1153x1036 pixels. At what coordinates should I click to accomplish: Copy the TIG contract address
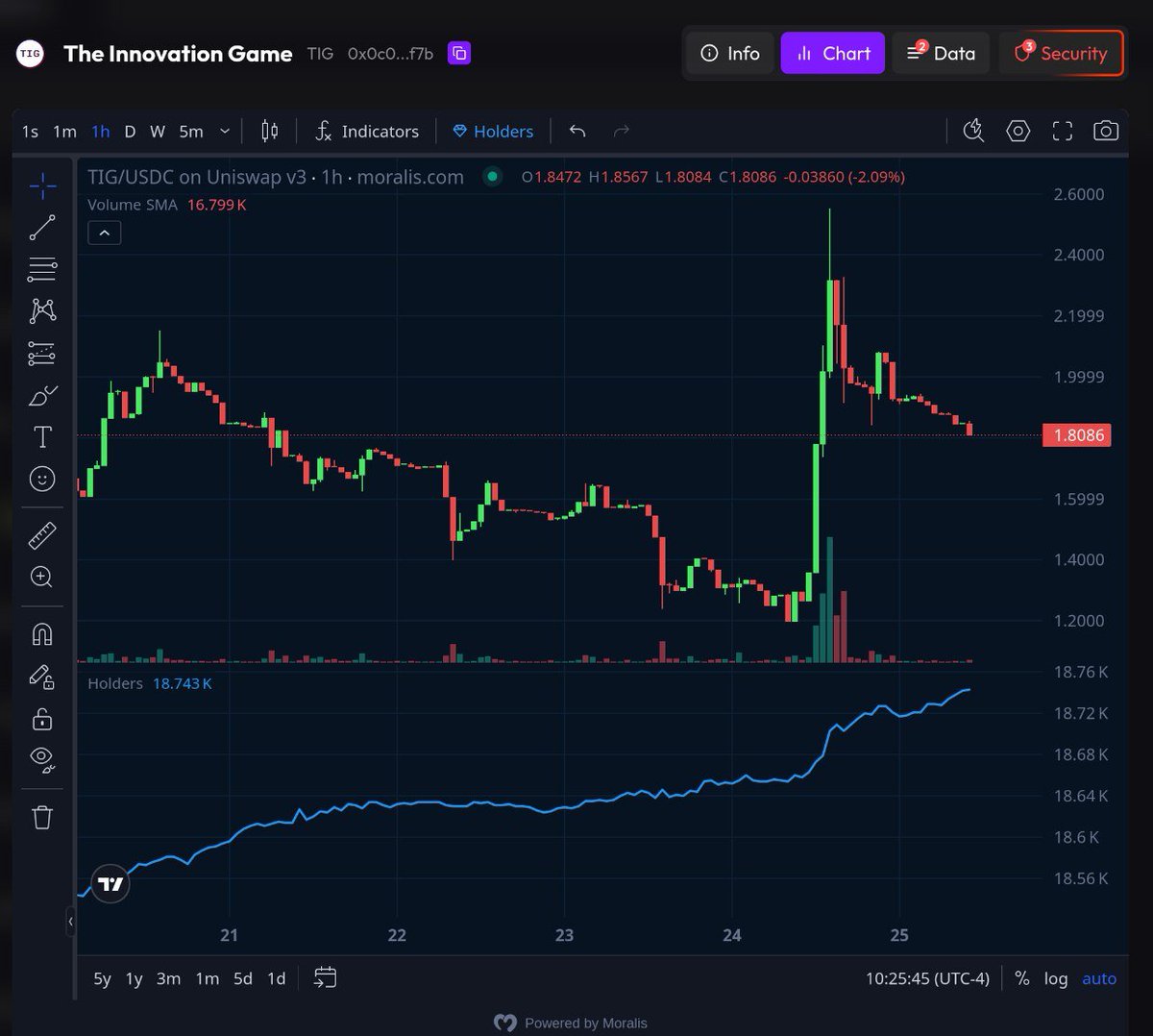tap(459, 53)
